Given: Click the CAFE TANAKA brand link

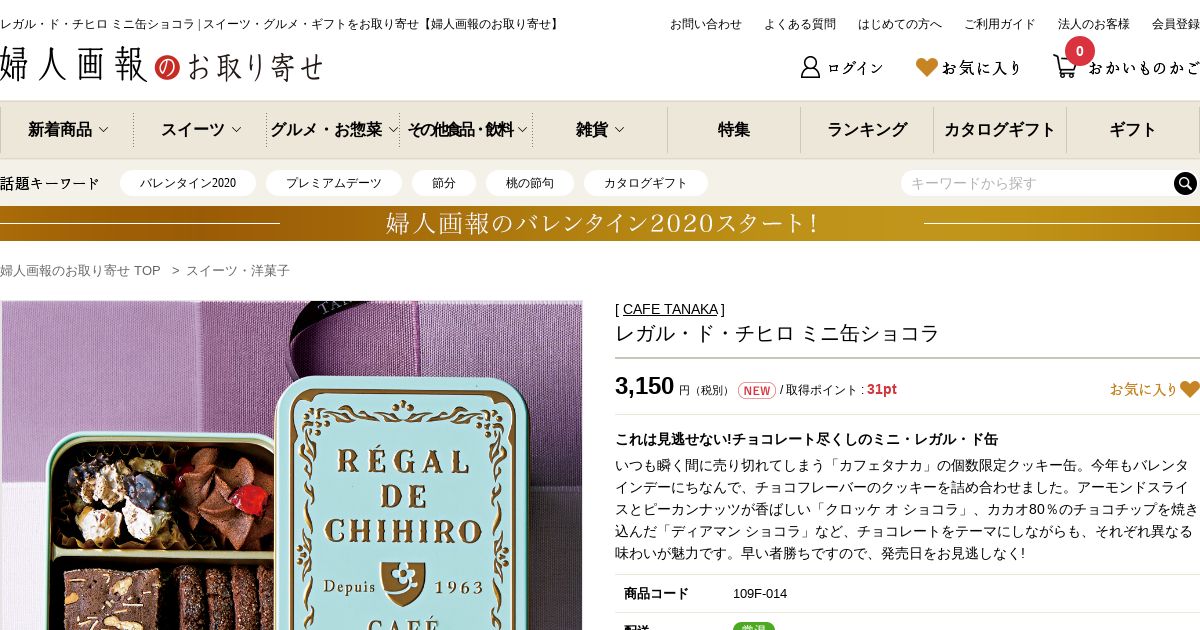Looking at the screenshot, I should (670, 309).
